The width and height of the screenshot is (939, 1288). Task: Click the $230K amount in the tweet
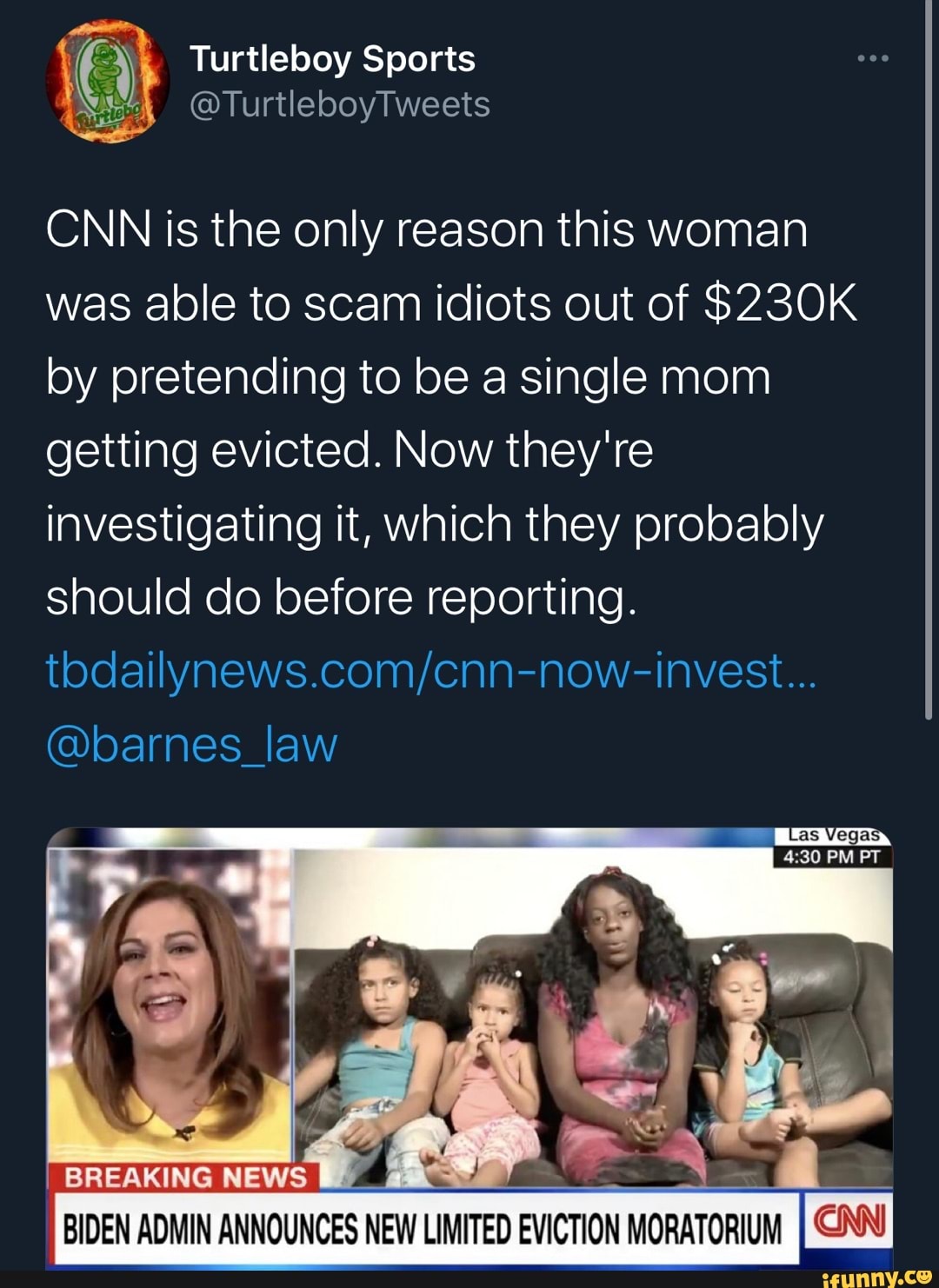coord(779,303)
